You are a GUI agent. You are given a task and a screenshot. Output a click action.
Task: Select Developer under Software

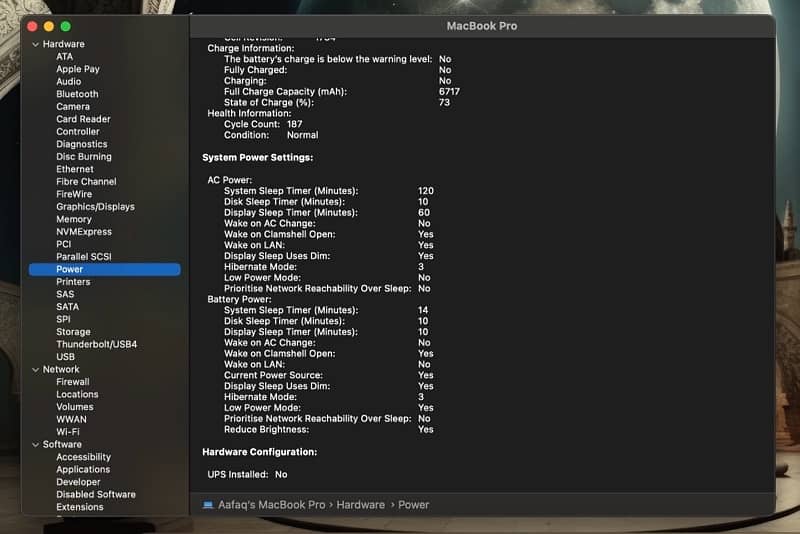point(78,482)
